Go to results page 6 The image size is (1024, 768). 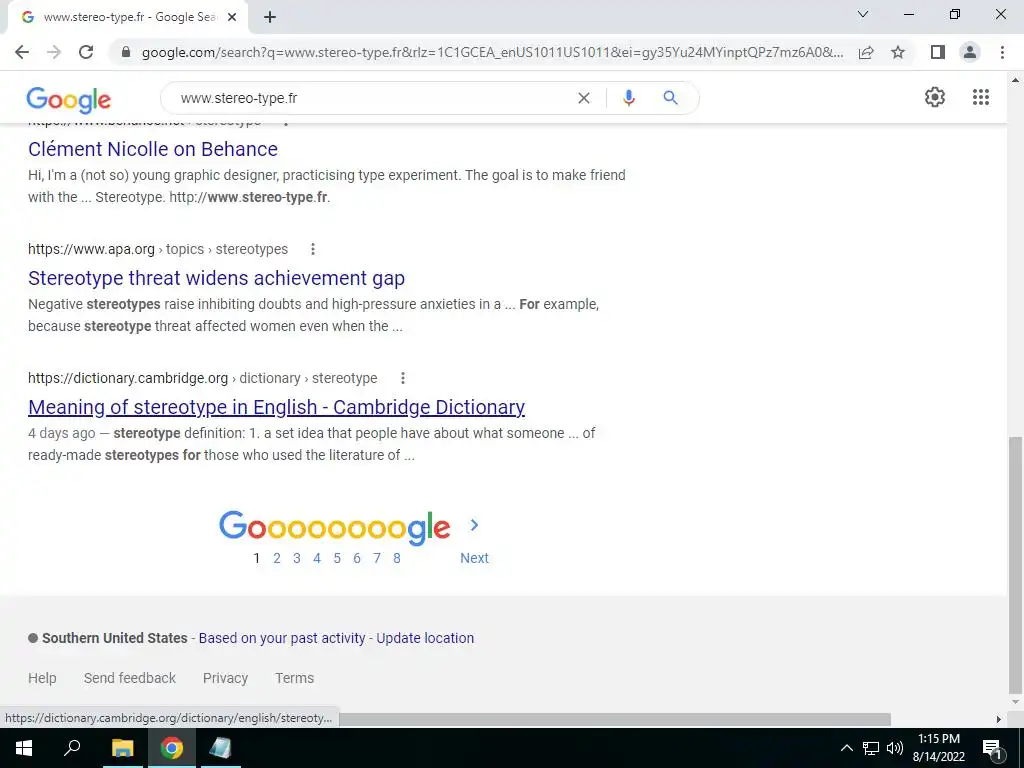tap(357, 558)
